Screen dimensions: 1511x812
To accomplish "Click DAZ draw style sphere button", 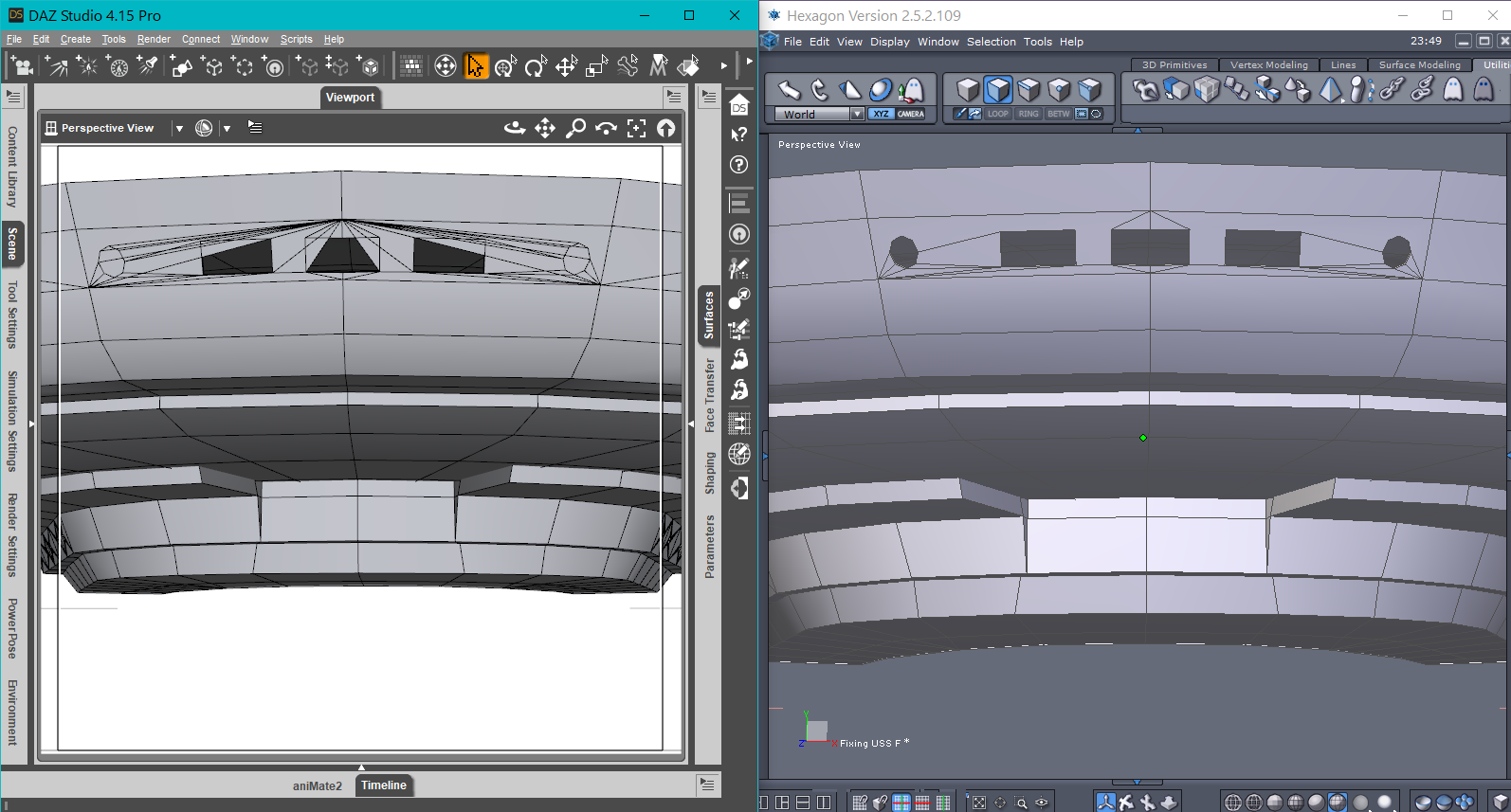I will [204, 128].
